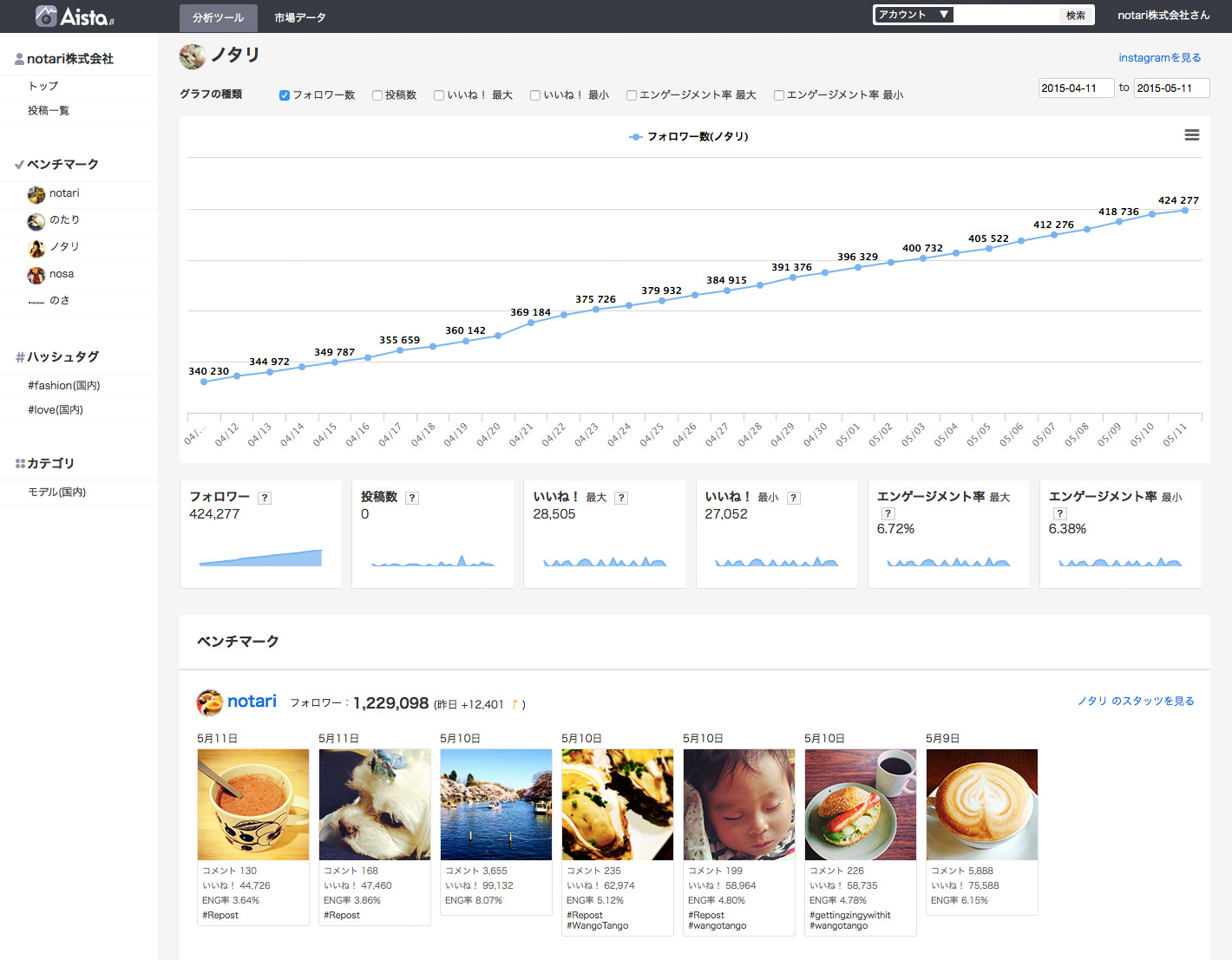Click the エンゲージメント率 最大 help icon
Screen dimensions: 1232x960
click(888, 513)
